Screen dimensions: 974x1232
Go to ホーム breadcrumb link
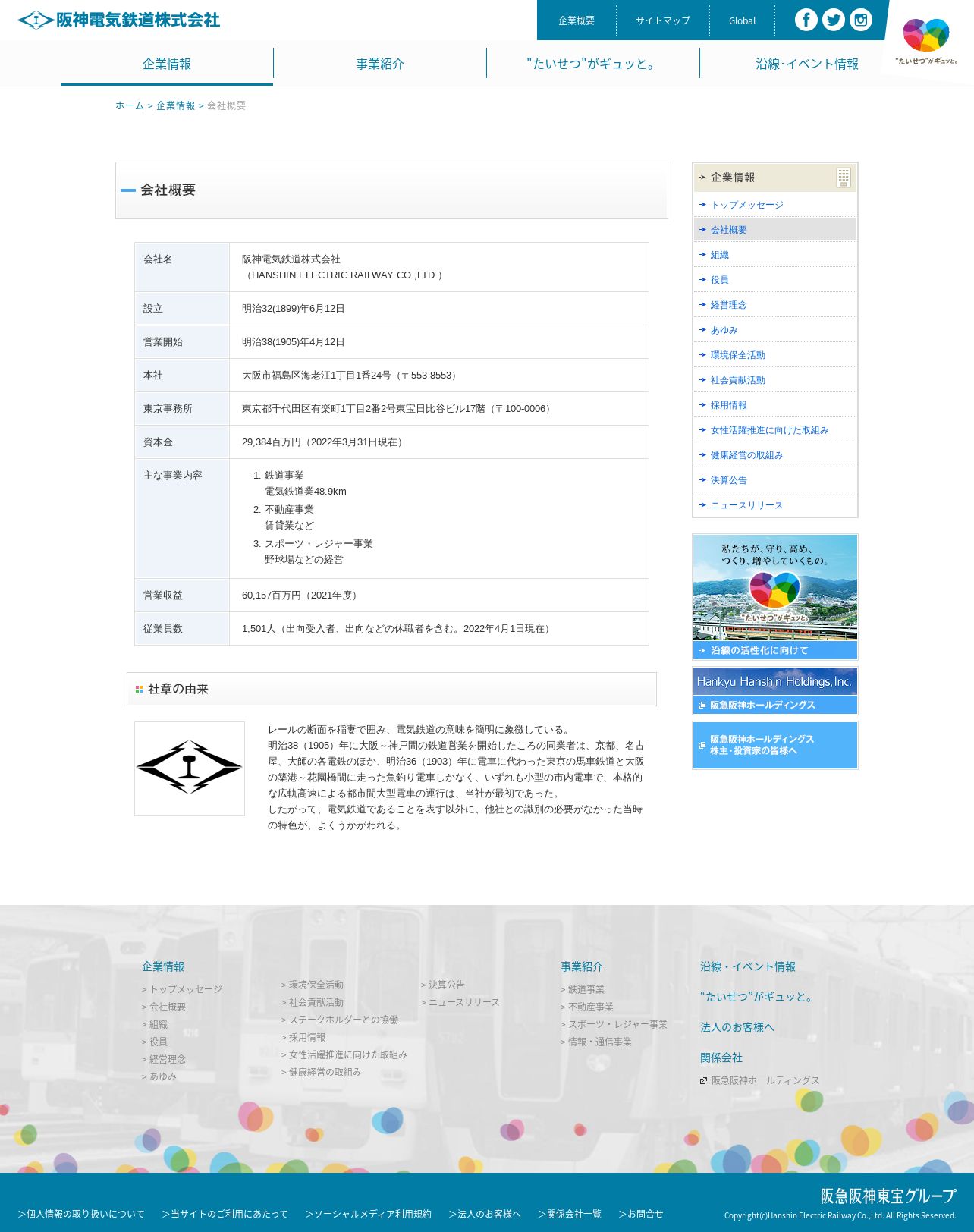click(130, 105)
